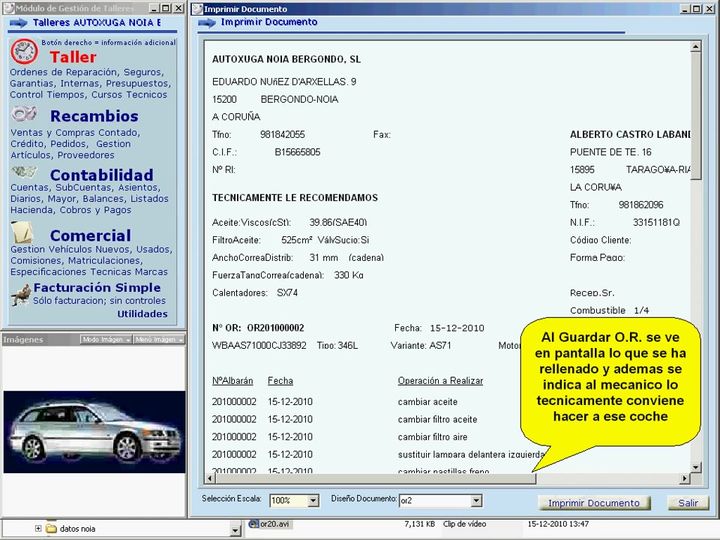Click the Clip de vídeo file type
The width and height of the screenshot is (720, 540).
[464, 524]
